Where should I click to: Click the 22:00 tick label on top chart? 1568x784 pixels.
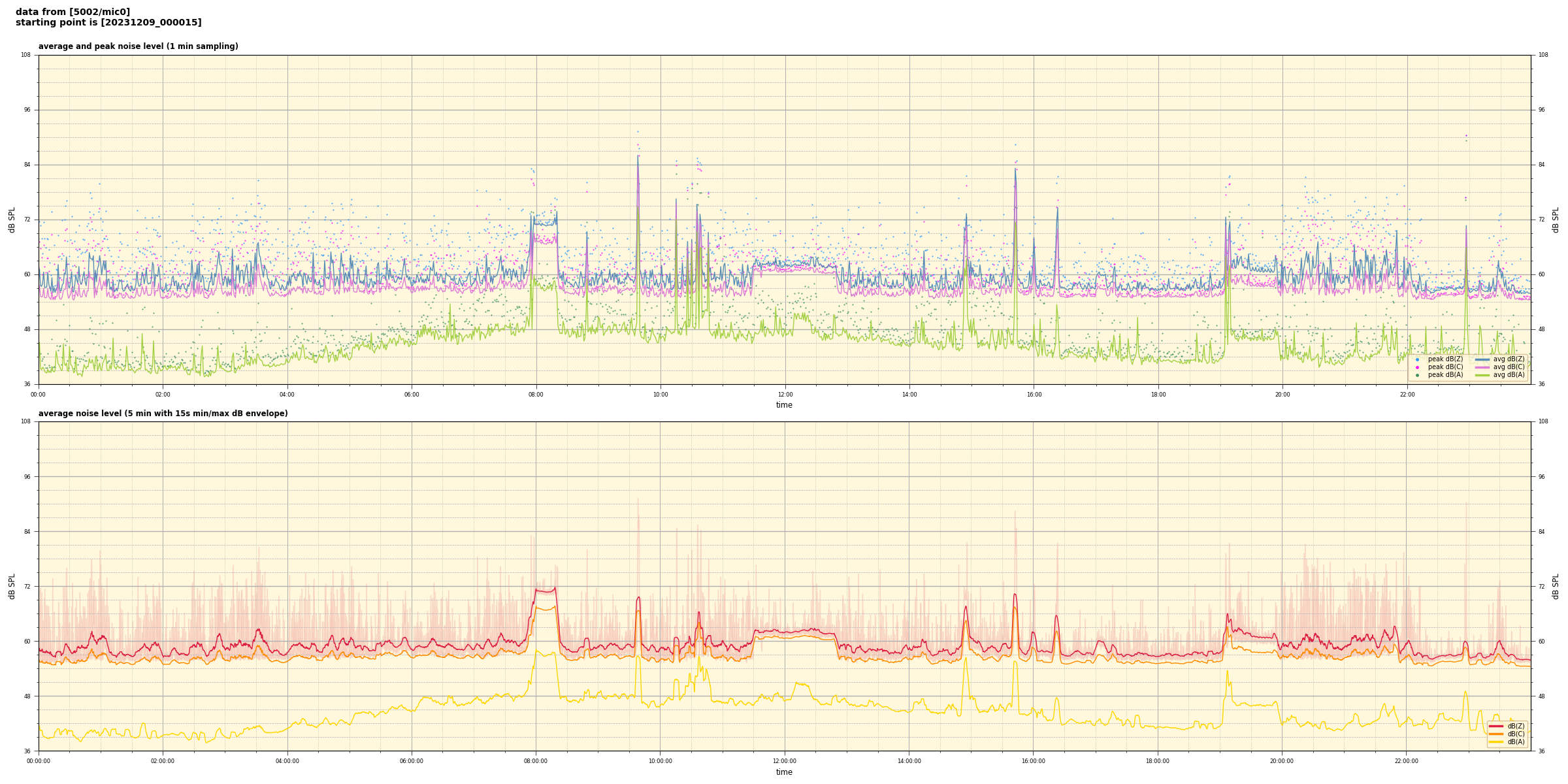(1407, 395)
